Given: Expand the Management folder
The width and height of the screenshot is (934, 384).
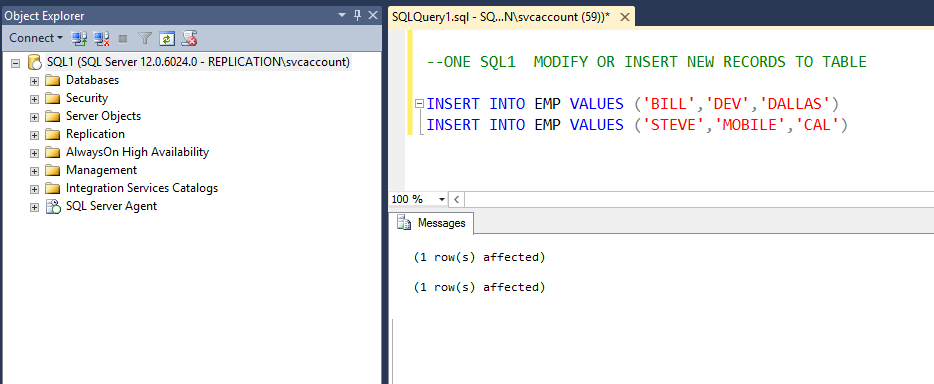Looking at the screenshot, I should pos(35,171).
